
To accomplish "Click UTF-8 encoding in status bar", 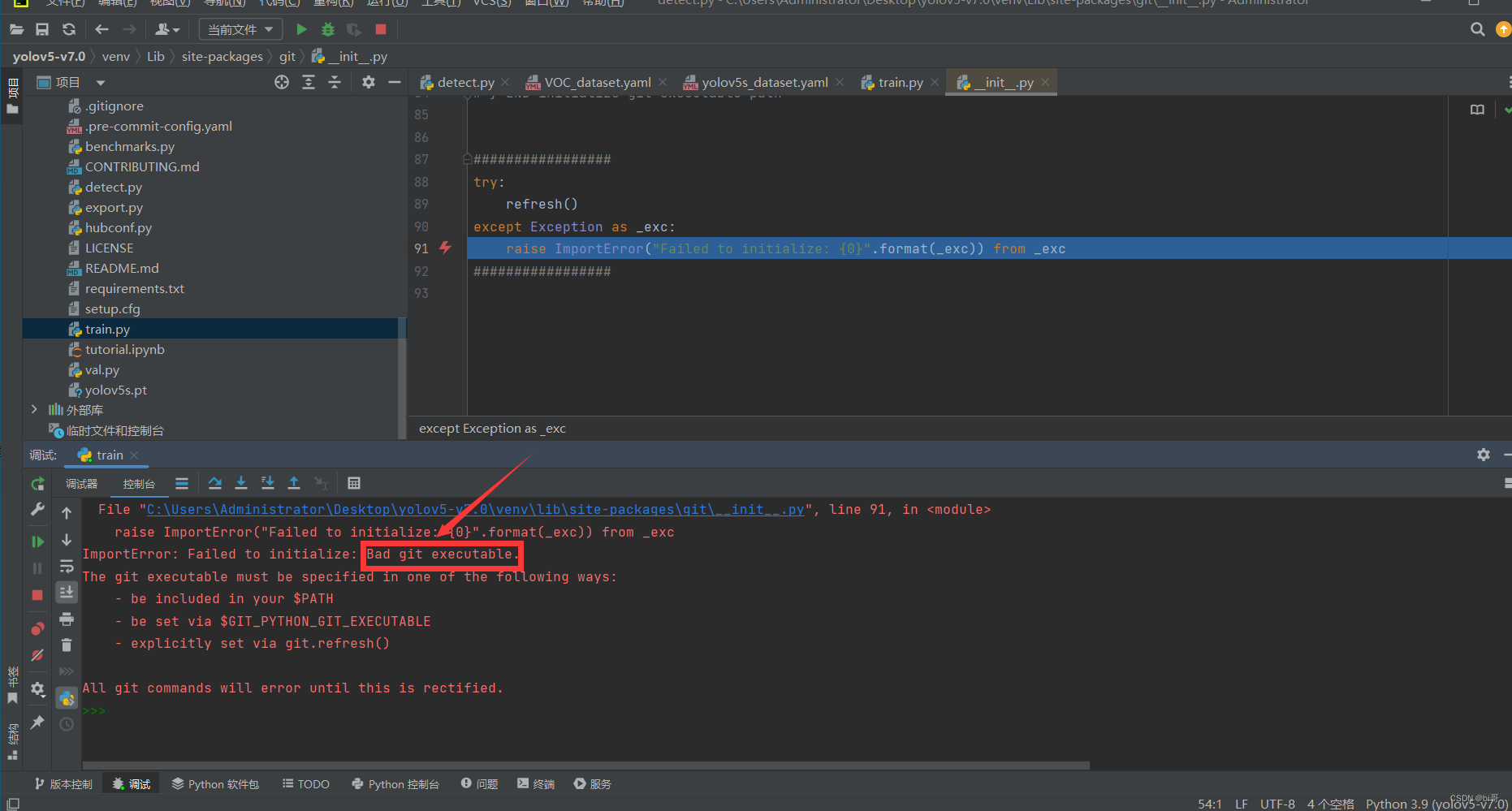I will [x=1277, y=804].
